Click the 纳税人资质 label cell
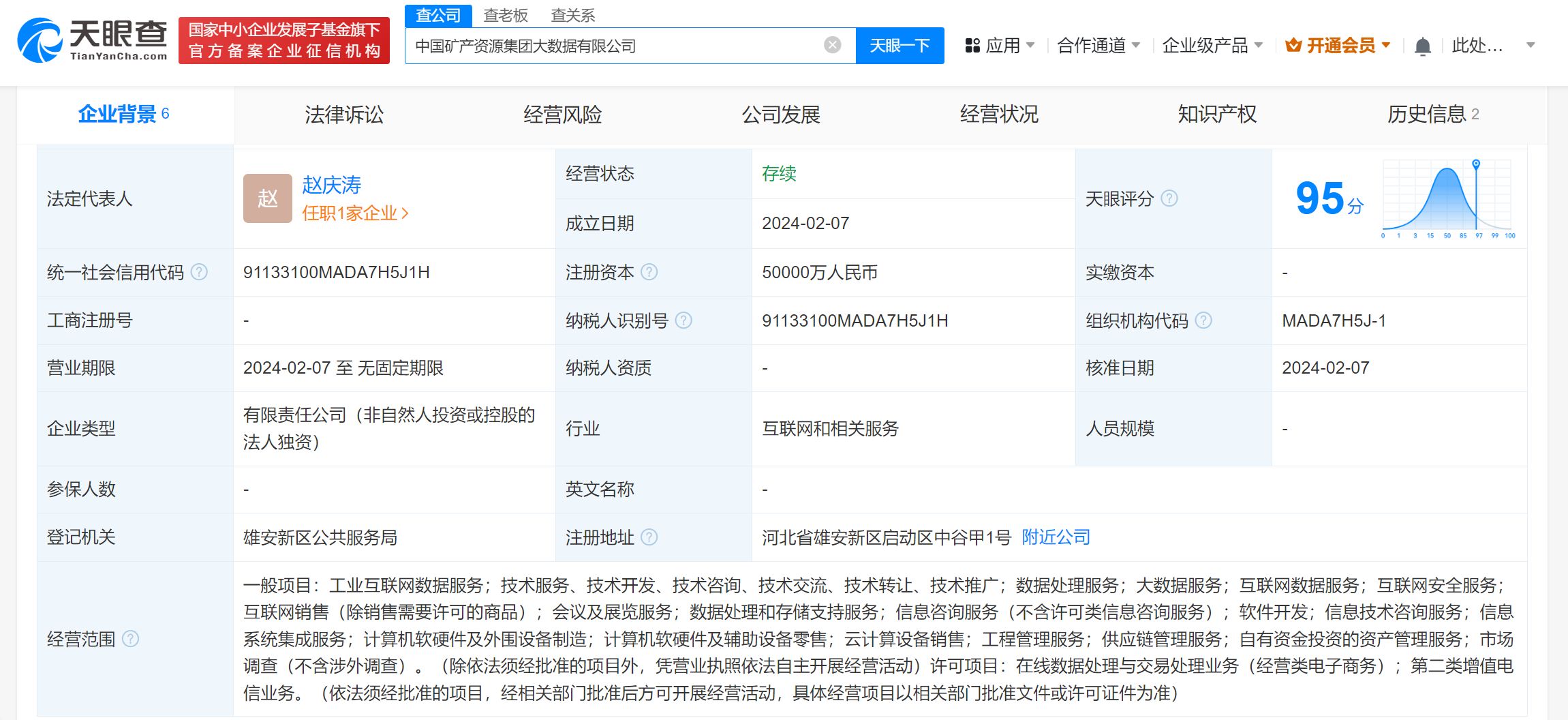This screenshot has height=720, width=1568. coord(654,367)
